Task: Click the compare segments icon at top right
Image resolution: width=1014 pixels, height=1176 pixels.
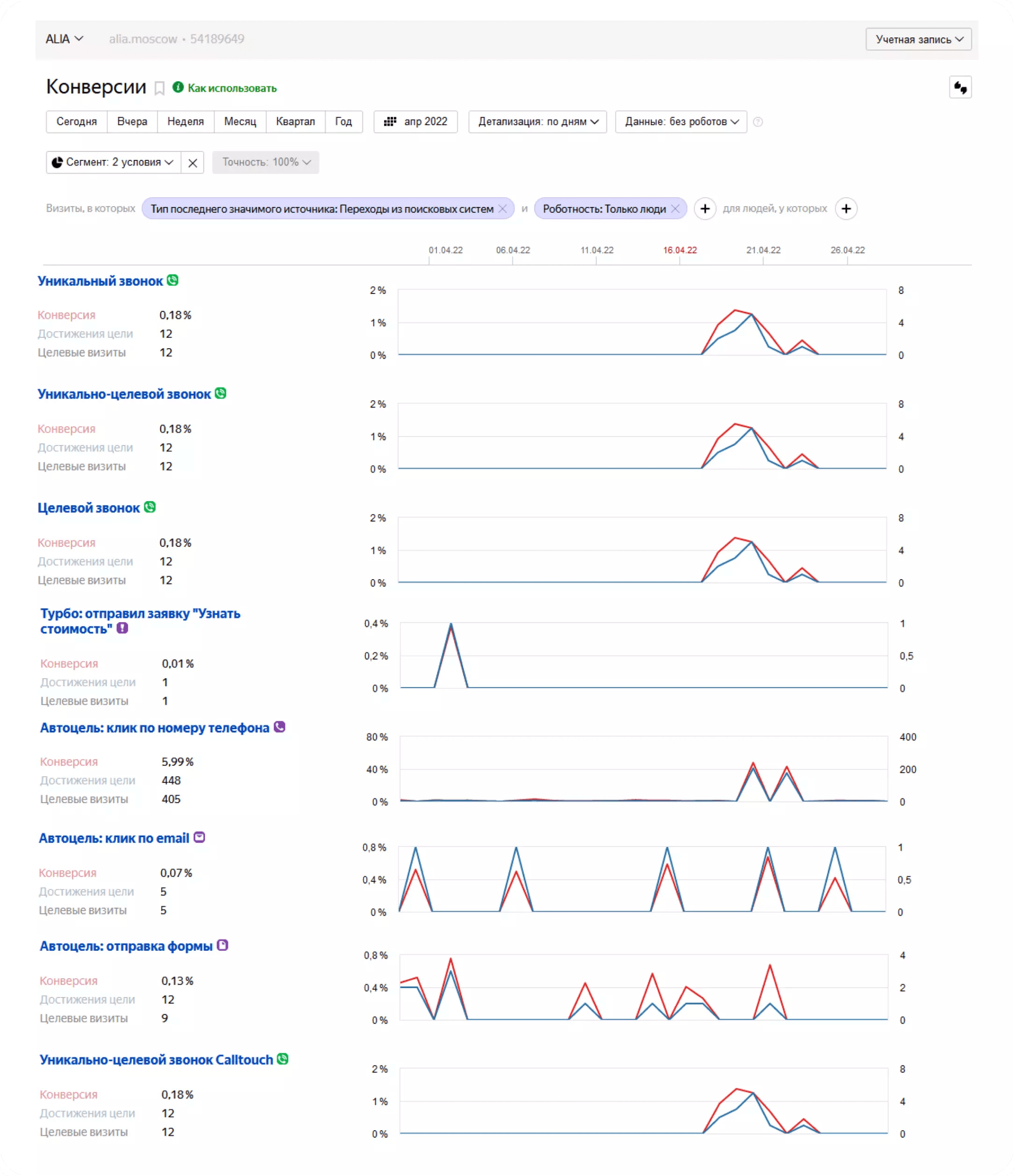Action: 960,88
